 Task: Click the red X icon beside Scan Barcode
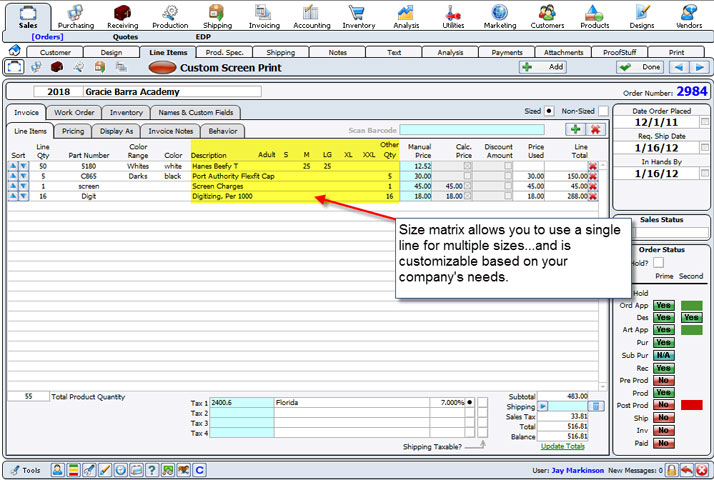pyautogui.click(x=595, y=129)
